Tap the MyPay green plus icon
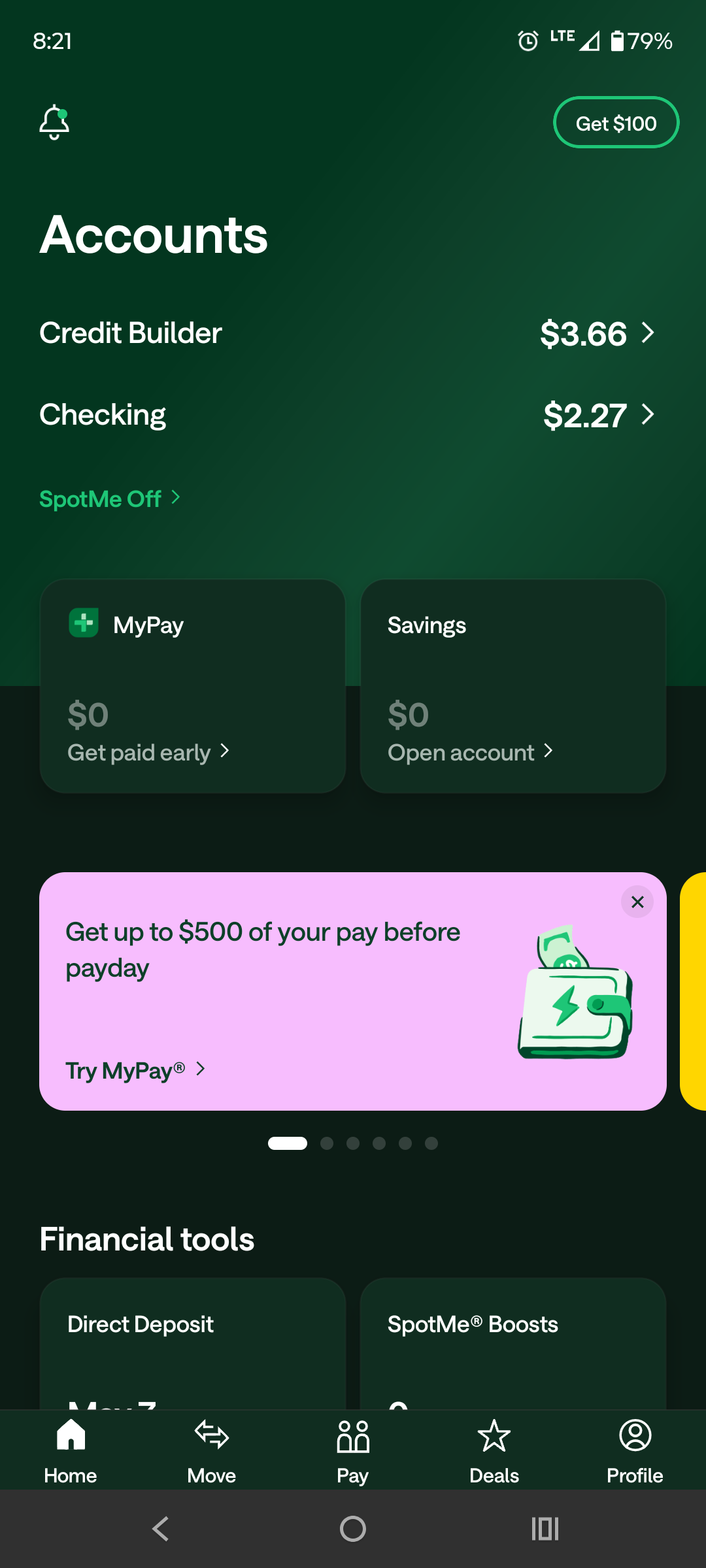 coord(84,623)
